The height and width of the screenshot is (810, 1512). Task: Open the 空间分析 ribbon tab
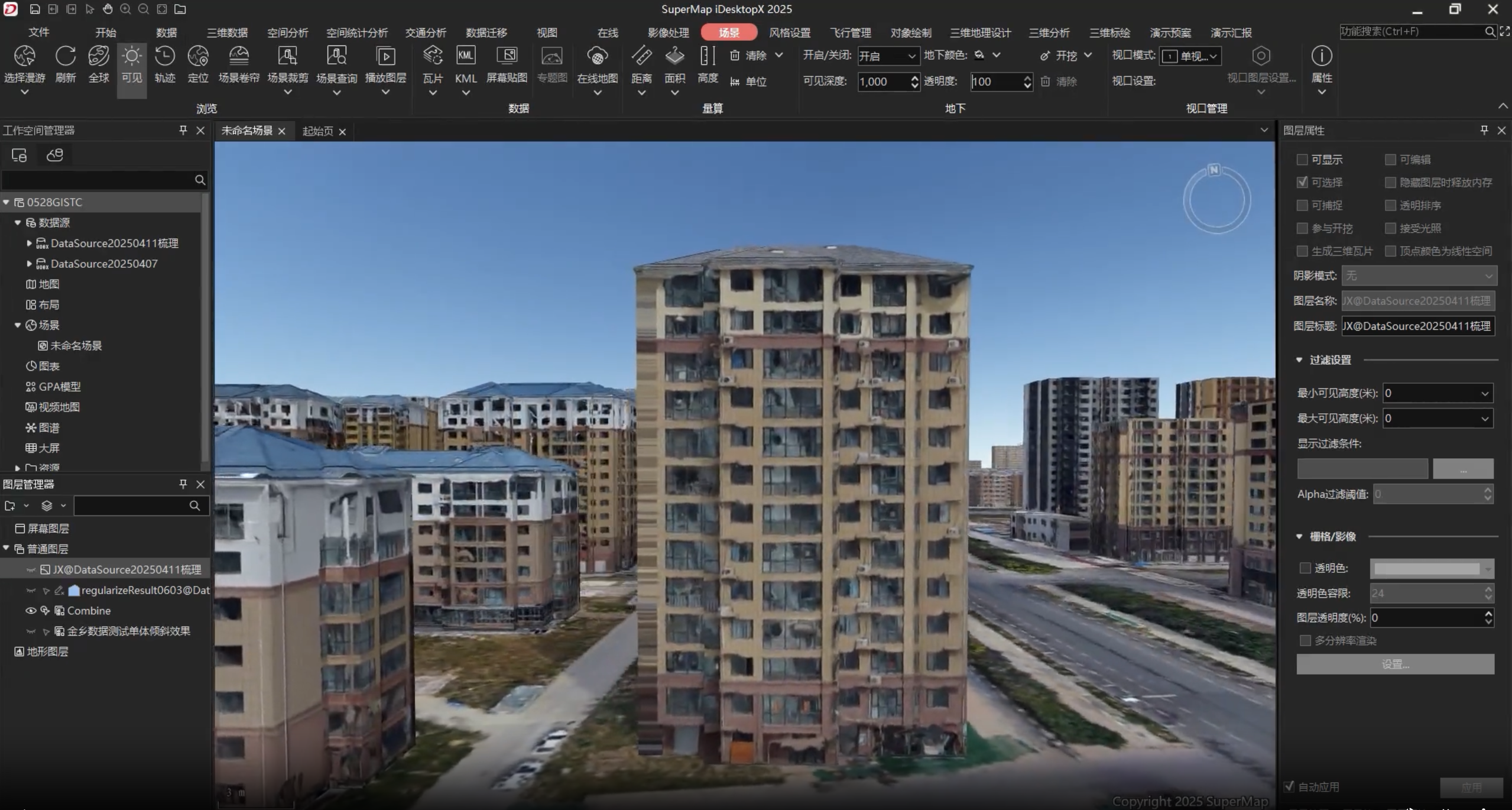pos(287,33)
